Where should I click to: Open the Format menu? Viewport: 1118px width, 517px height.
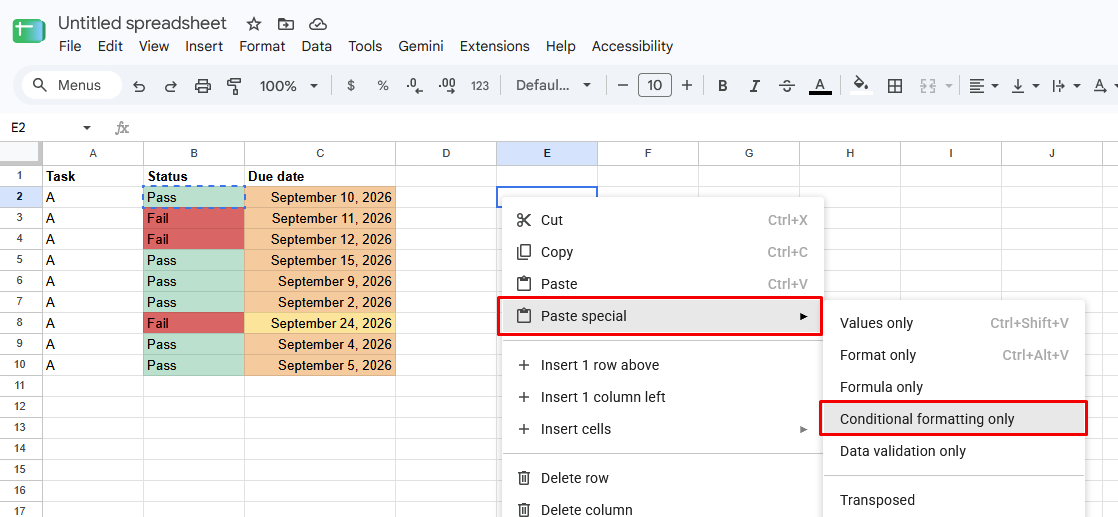point(262,46)
